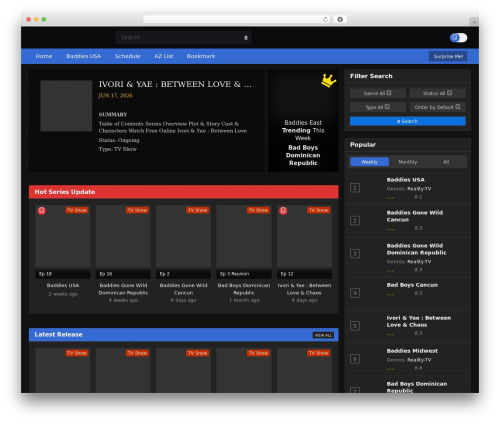The image size is (500, 423).
Task: Open IVORI & YAE : BETWEEN LOVE title link
Action: tap(175, 84)
